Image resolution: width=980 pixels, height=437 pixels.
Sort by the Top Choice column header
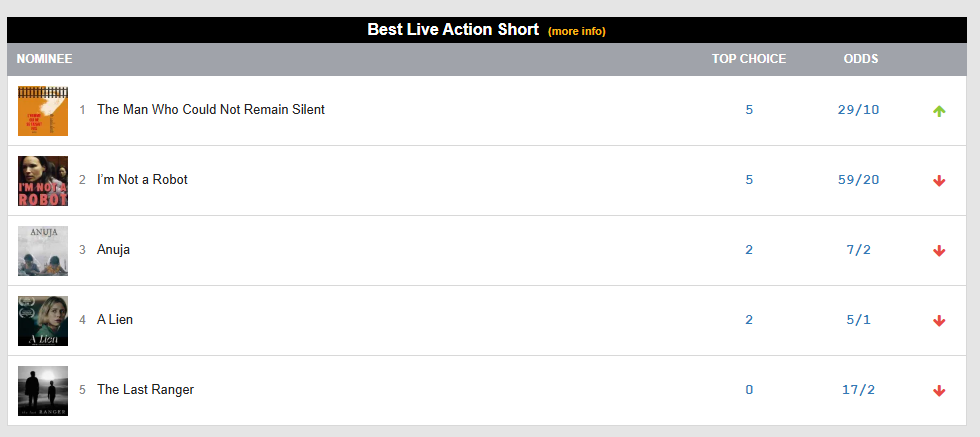[x=749, y=59]
